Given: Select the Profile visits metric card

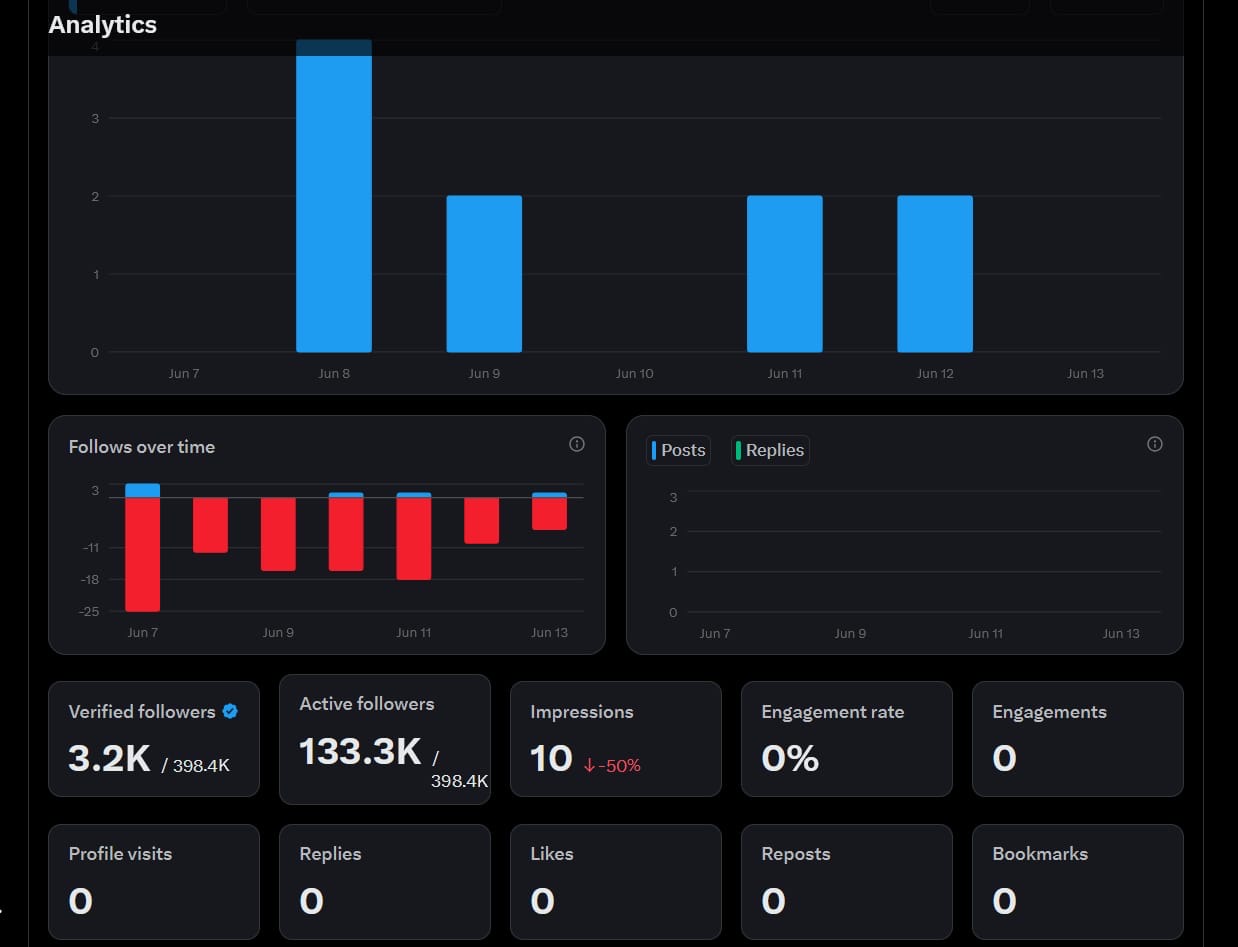Looking at the screenshot, I should click(x=154, y=881).
